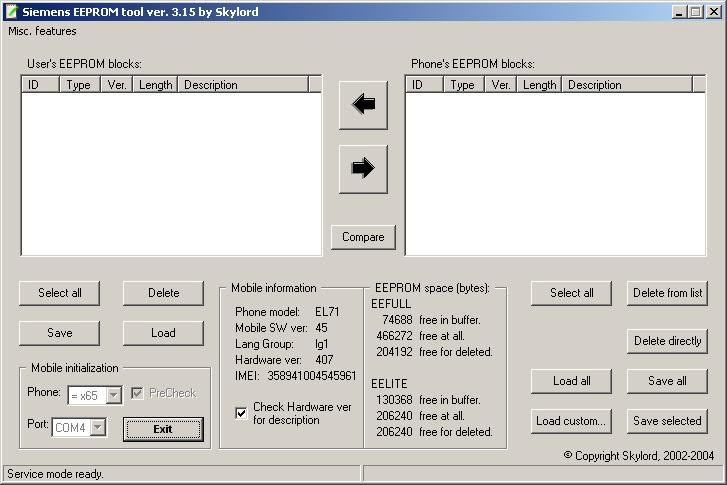Viewport: 727px width, 485px height.
Task: Sort Phone's blocks by ID column
Action: coord(424,85)
